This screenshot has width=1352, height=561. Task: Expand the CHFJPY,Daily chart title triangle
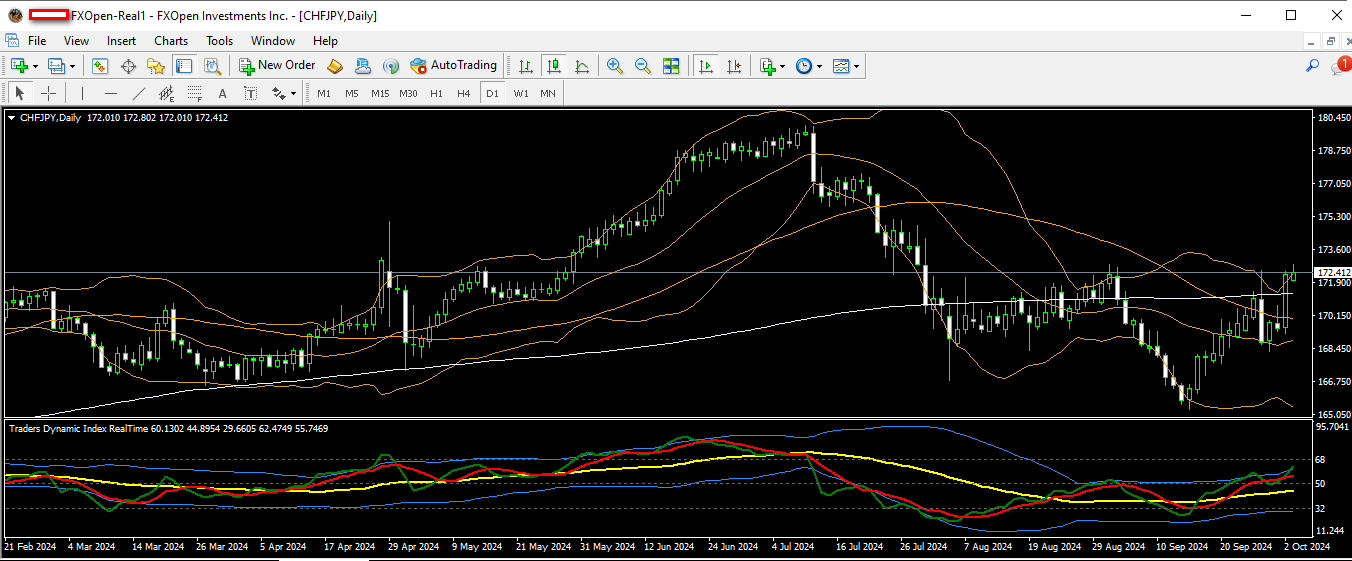(12, 118)
